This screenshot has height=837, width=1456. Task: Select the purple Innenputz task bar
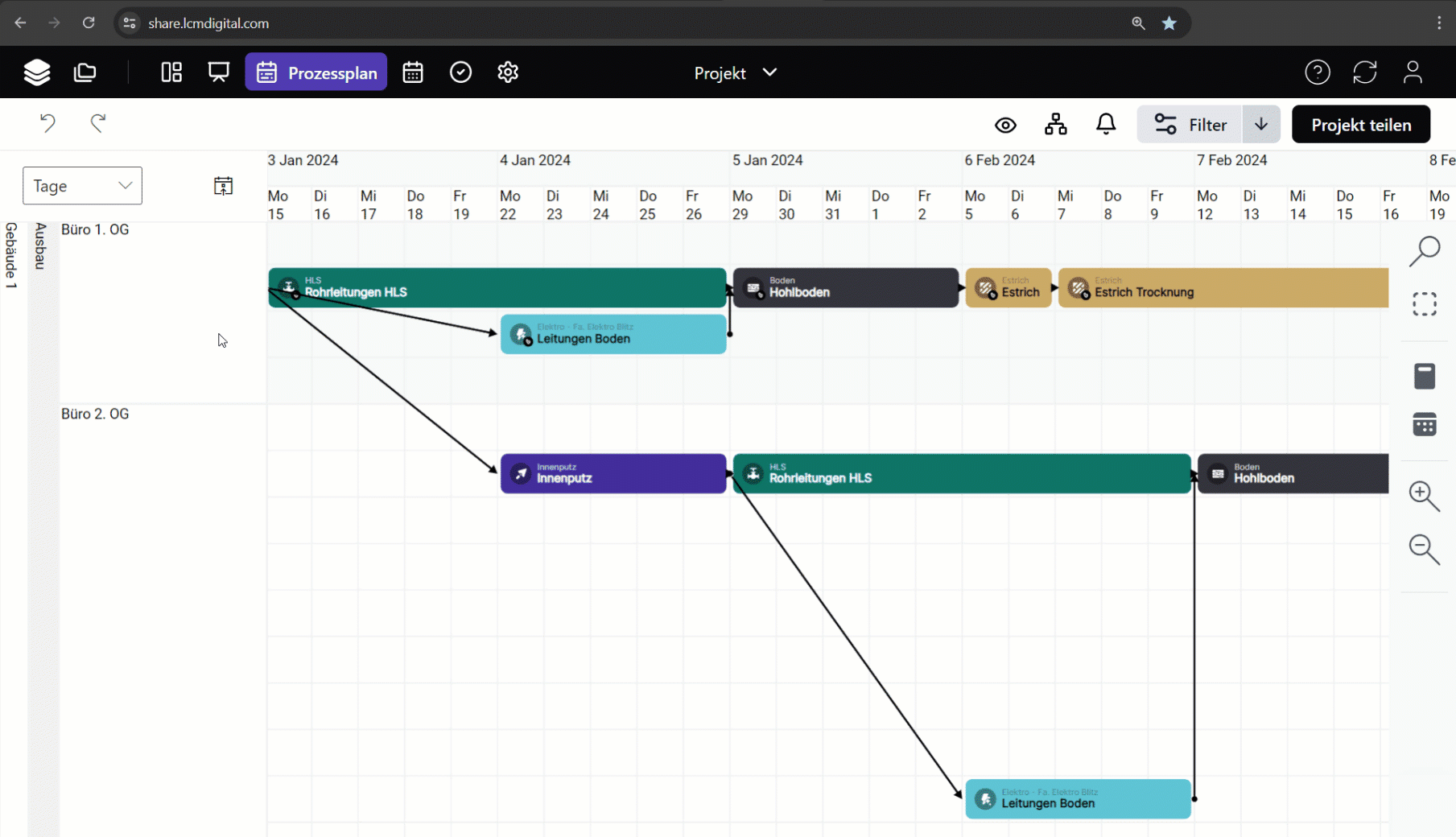point(613,474)
